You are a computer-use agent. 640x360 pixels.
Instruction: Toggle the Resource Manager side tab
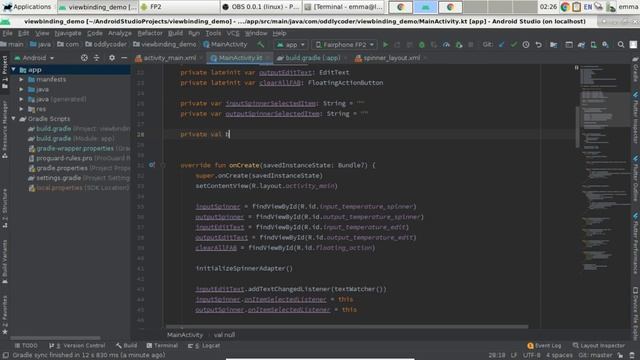[x=4, y=130]
